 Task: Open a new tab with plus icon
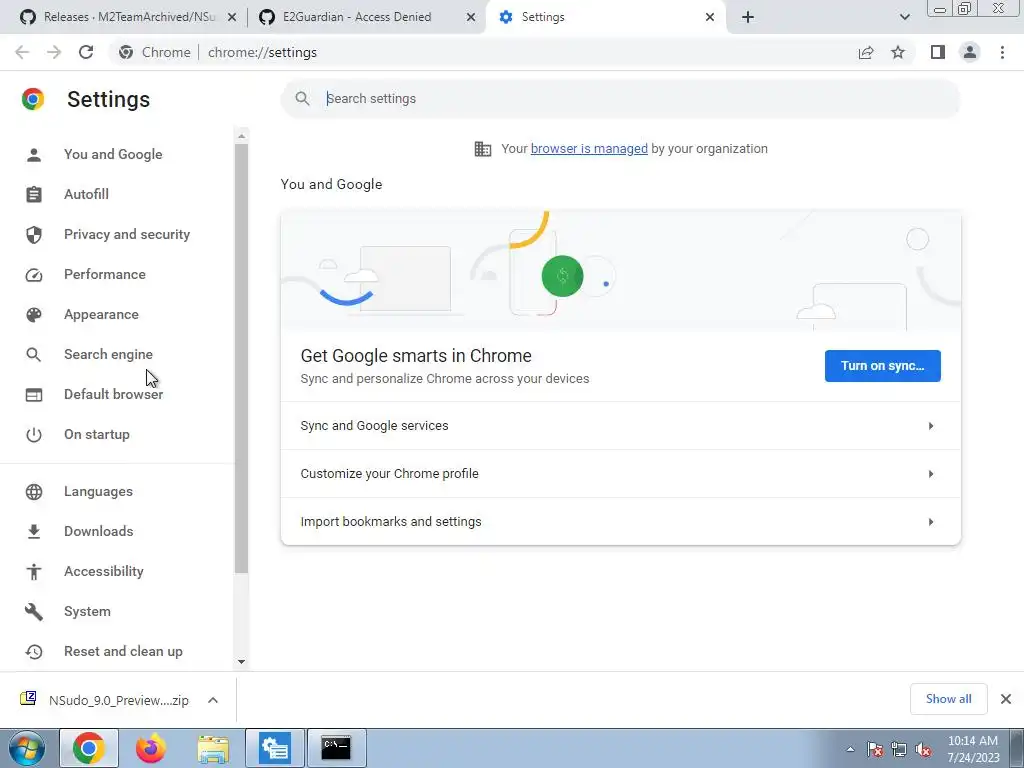point(748,17)
